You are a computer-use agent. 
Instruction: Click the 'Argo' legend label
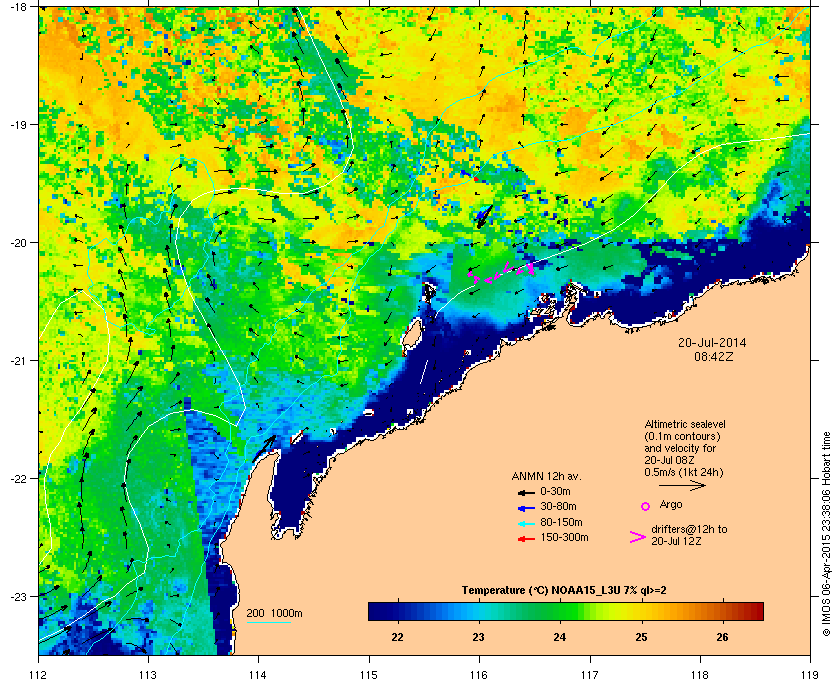click(x=671, y=505)
